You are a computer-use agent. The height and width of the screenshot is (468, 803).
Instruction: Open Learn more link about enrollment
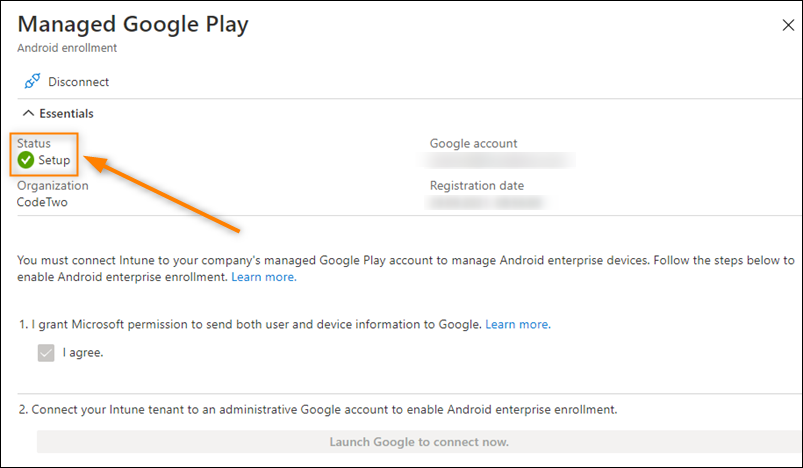[x=264, y=277]
